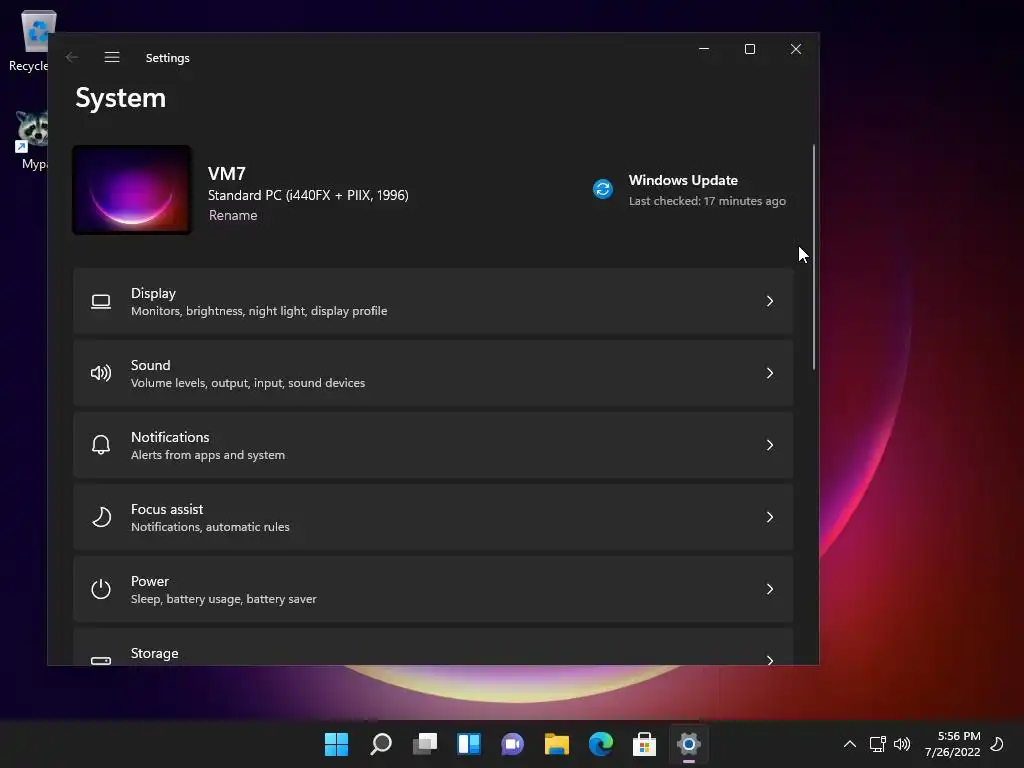Maximize the Settings window
This screenshot has width=1024, height=768.
tap(750, 49)
